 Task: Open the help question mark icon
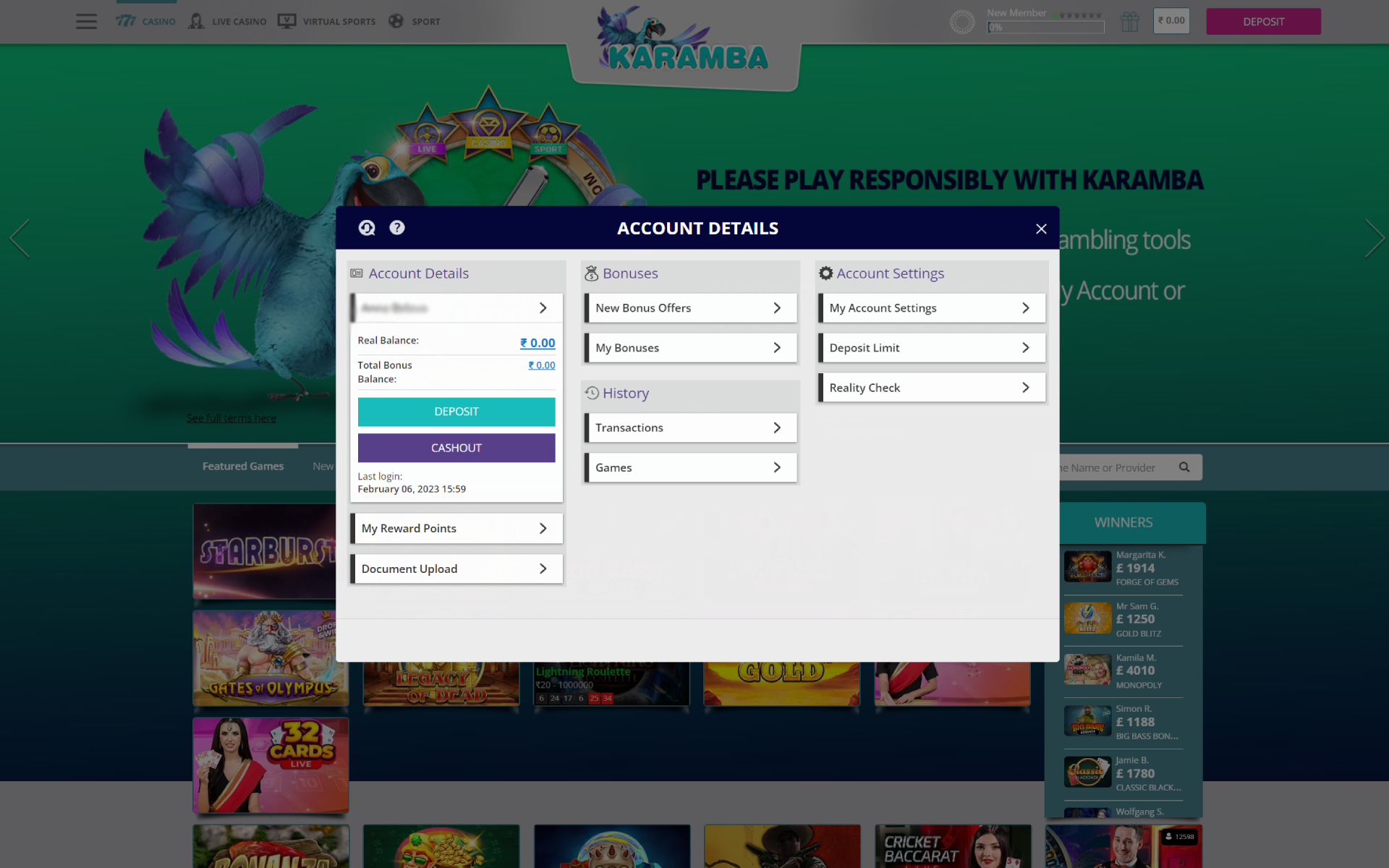point(397,227)
